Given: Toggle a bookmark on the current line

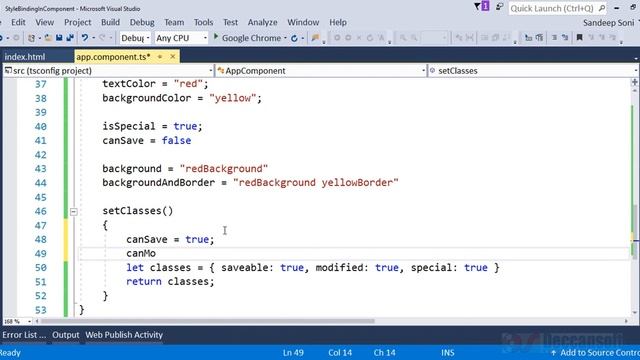Looking at the screenshot, I should click(x=579, y=38).
